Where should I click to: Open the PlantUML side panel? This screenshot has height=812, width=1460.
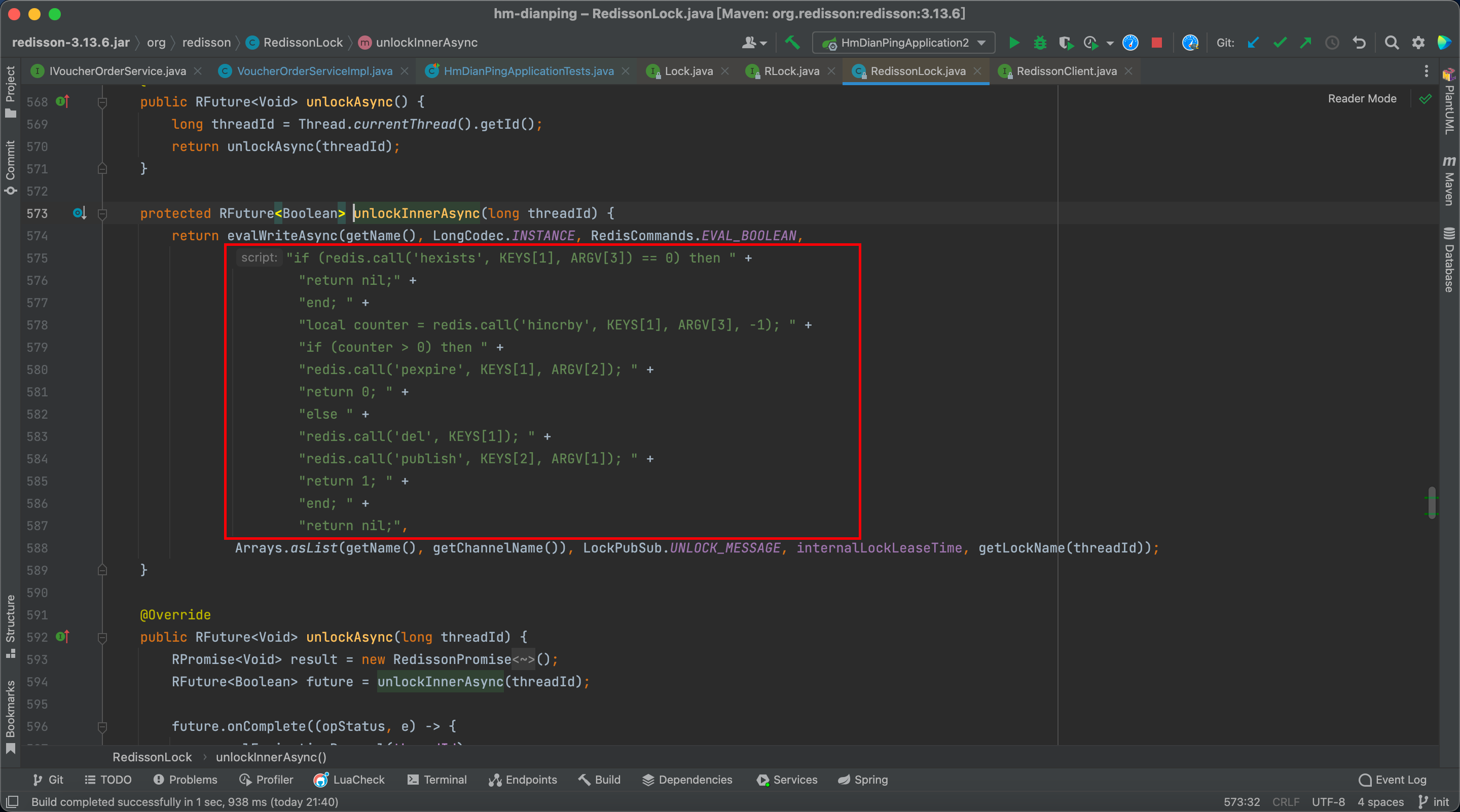[1449, 102]
